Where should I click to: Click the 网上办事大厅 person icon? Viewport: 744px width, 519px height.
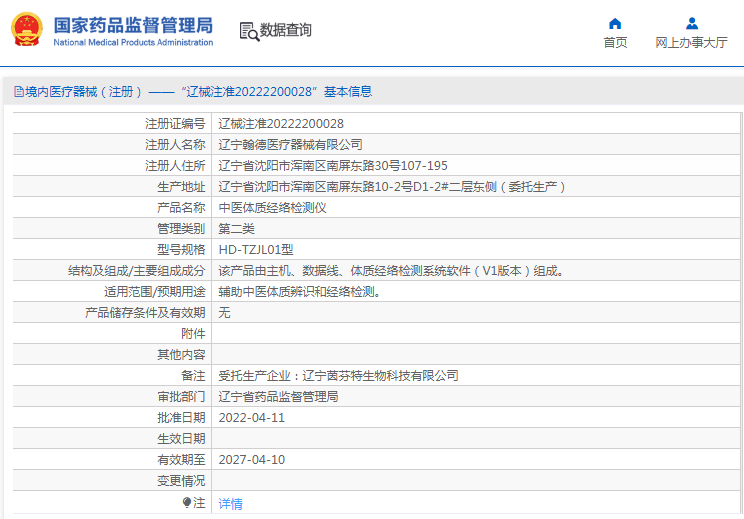click(691, 23)
